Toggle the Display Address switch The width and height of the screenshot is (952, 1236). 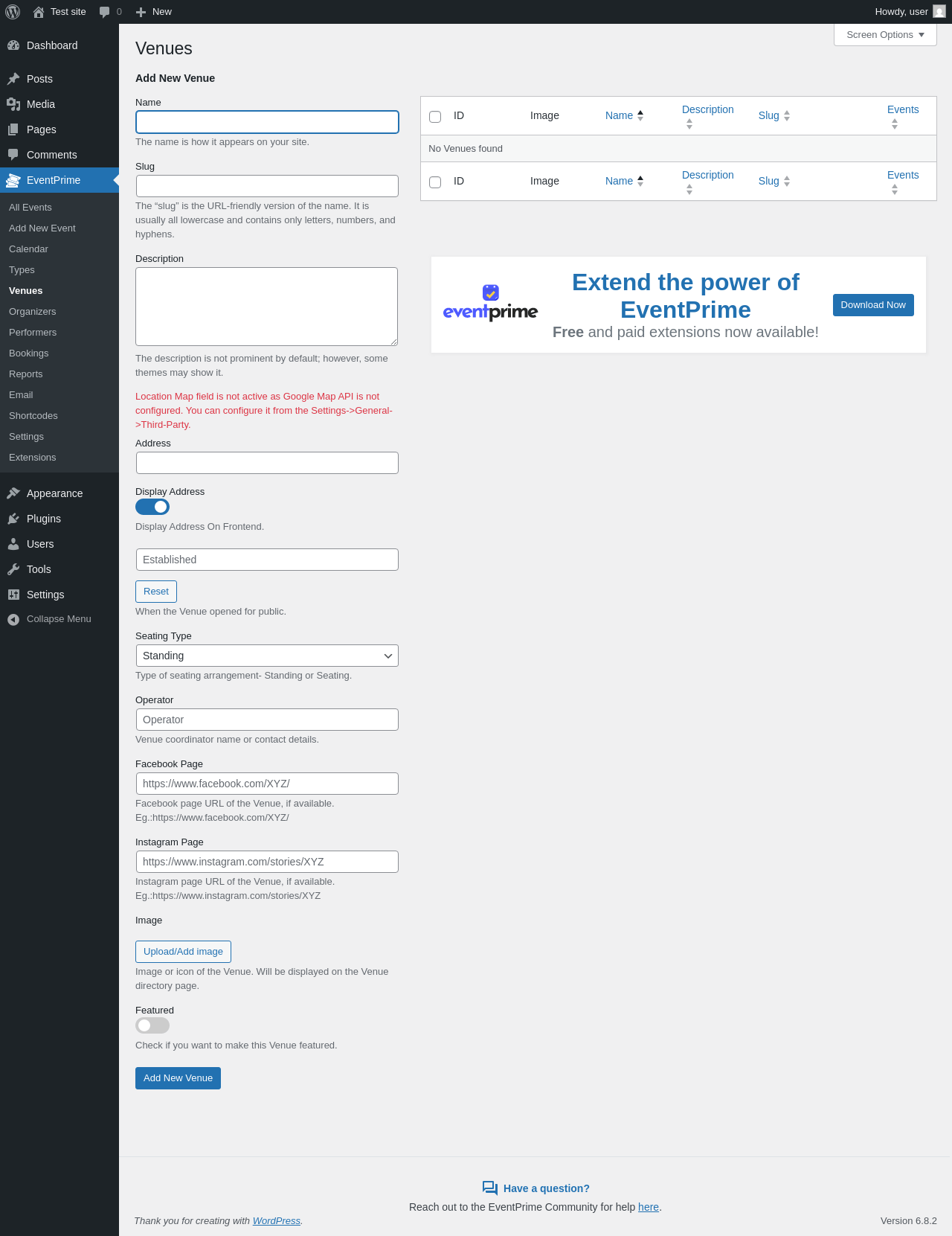tap(152, 507)
